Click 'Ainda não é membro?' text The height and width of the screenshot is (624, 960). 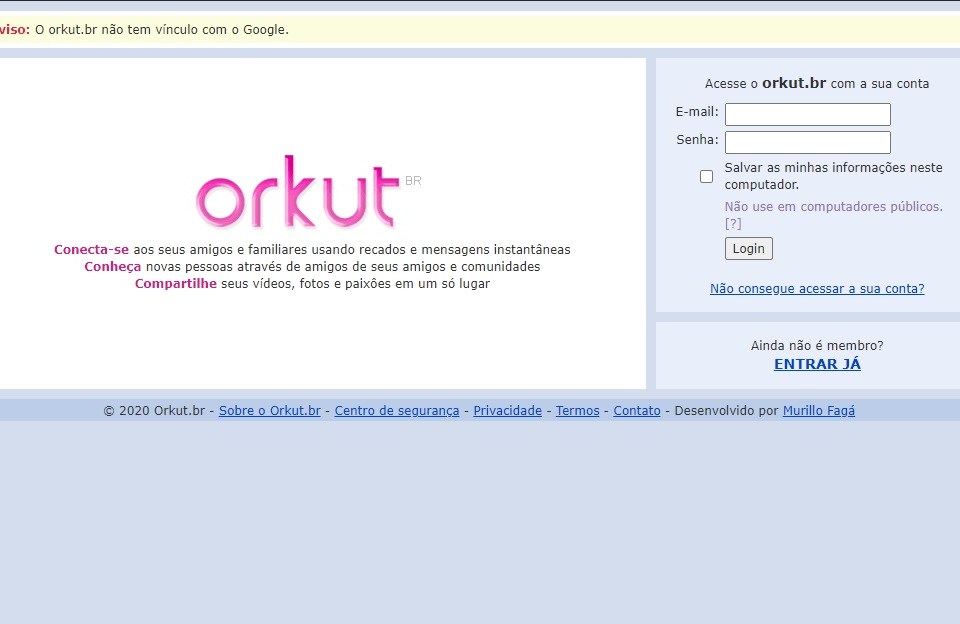coord(817,345)
